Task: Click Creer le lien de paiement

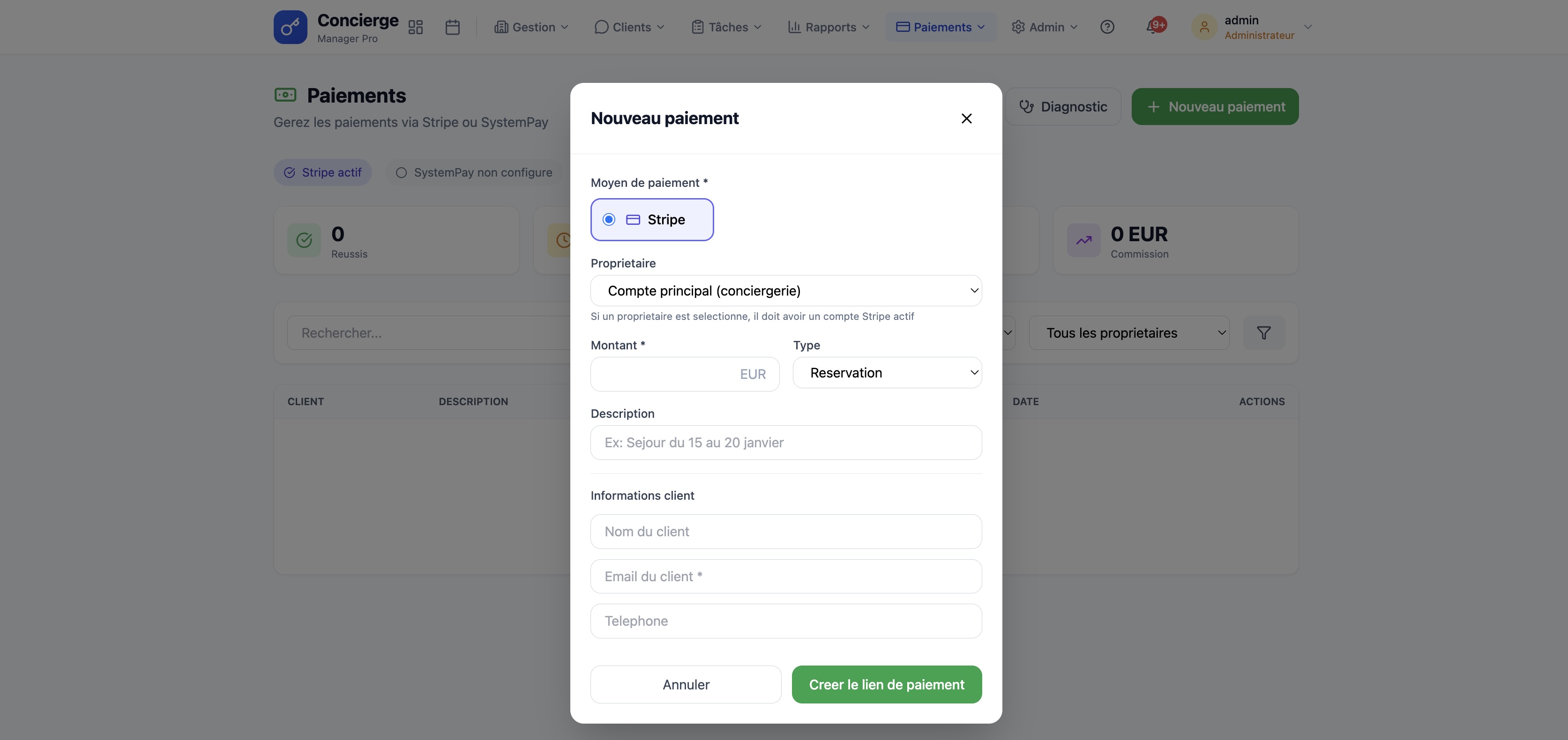Action: pos(886,685)
